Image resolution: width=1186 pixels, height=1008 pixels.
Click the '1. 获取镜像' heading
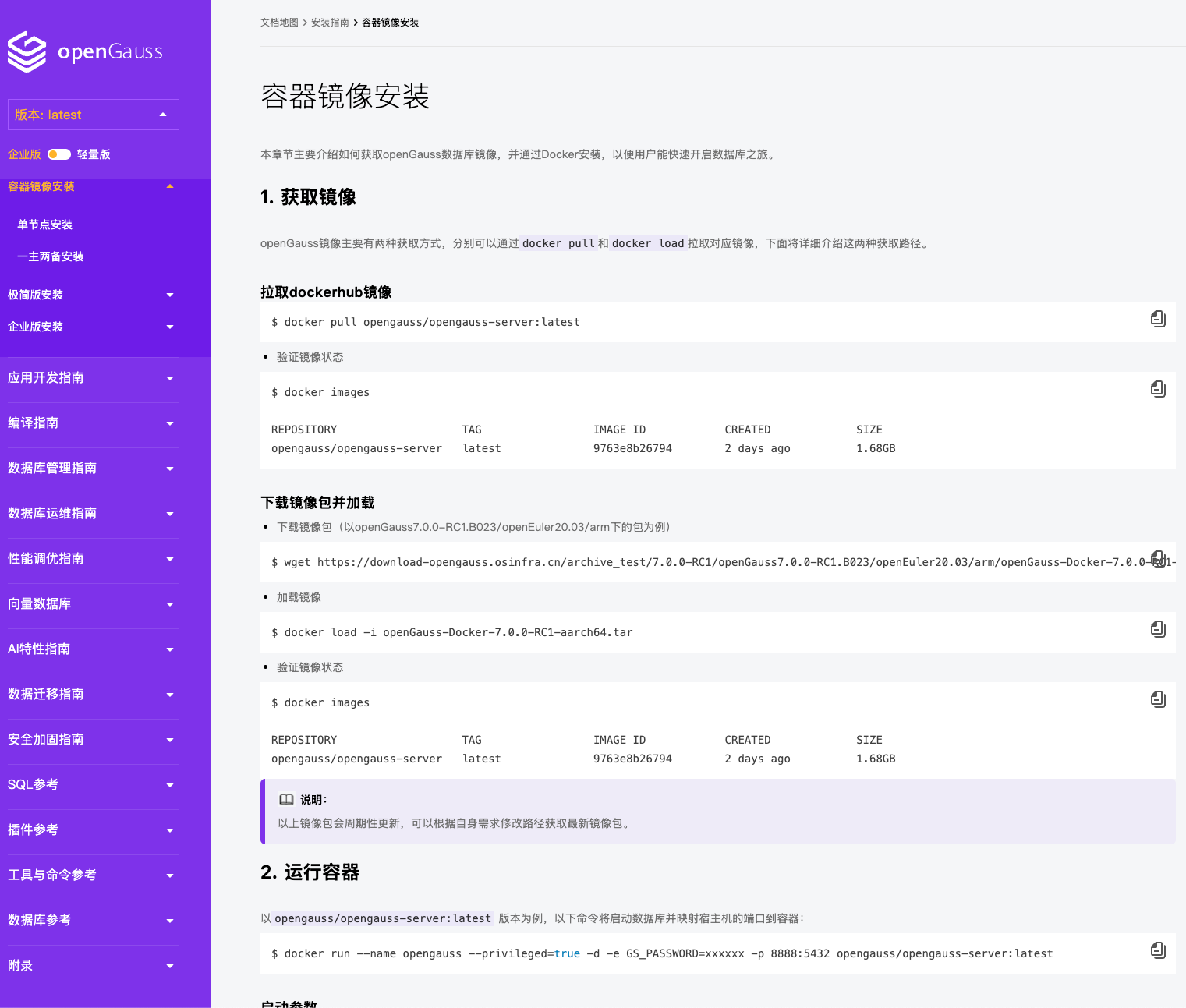[x=308, y=197]
